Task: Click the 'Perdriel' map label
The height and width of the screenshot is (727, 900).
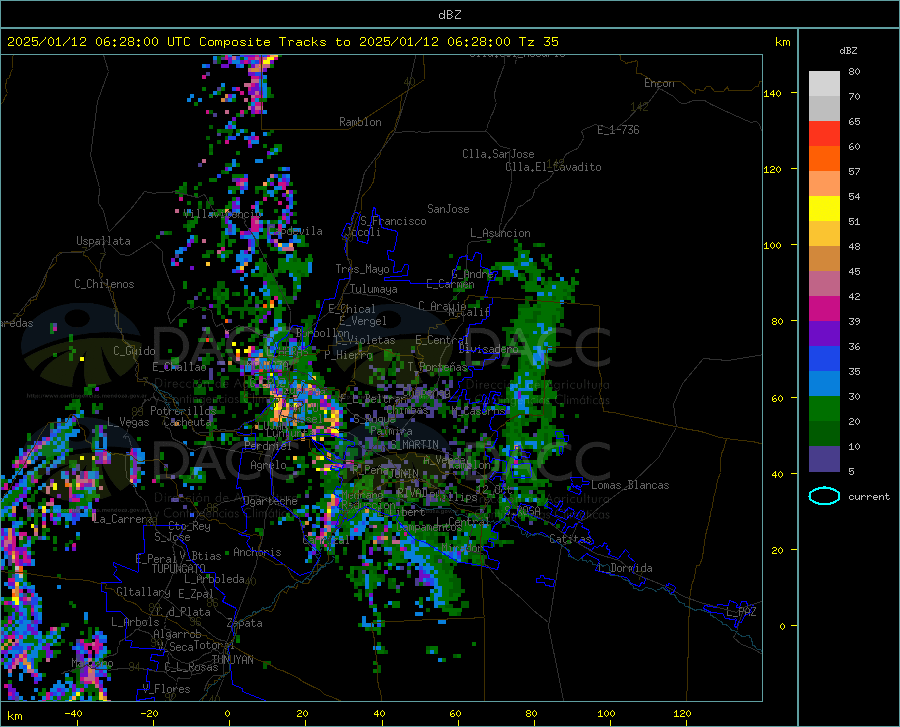Action: click(268, 445)
